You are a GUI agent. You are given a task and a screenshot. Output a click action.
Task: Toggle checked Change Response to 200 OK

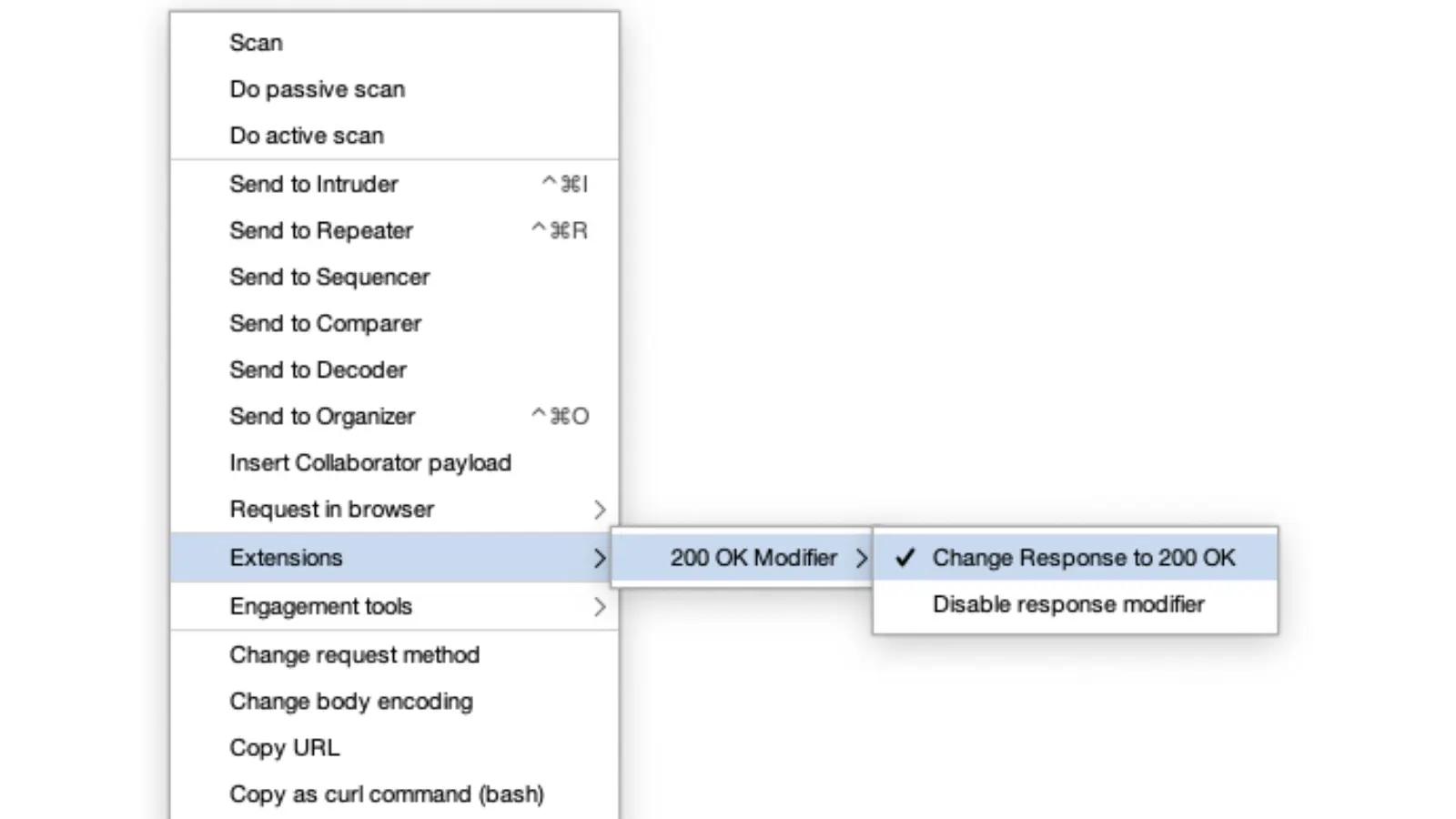coord(1083,557)
